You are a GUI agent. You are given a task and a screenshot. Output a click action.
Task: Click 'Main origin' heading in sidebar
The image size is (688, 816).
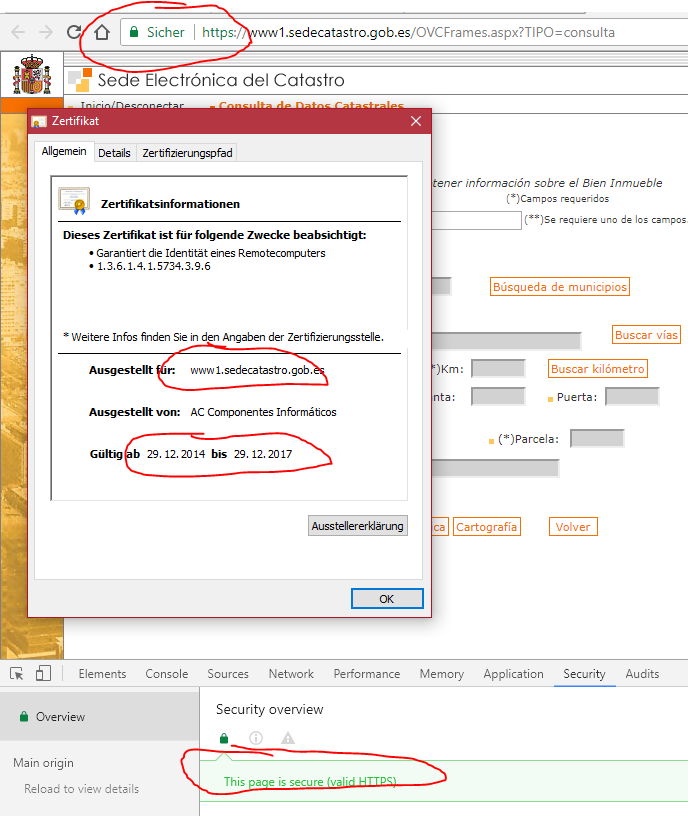point(43,763)
